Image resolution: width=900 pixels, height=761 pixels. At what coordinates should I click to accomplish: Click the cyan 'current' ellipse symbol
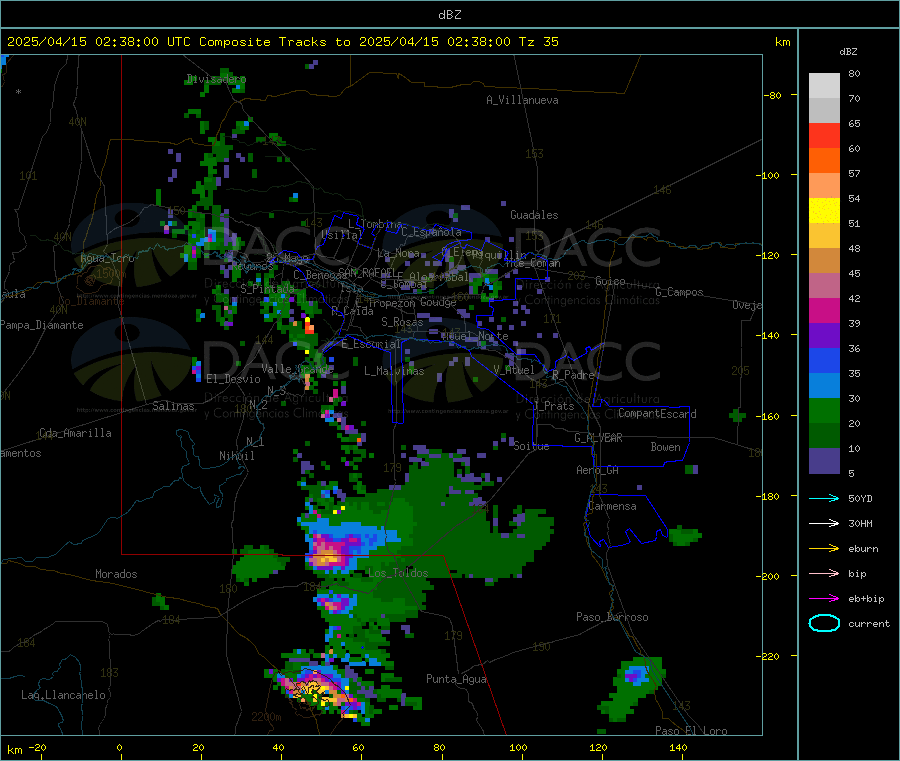[824, 623]
